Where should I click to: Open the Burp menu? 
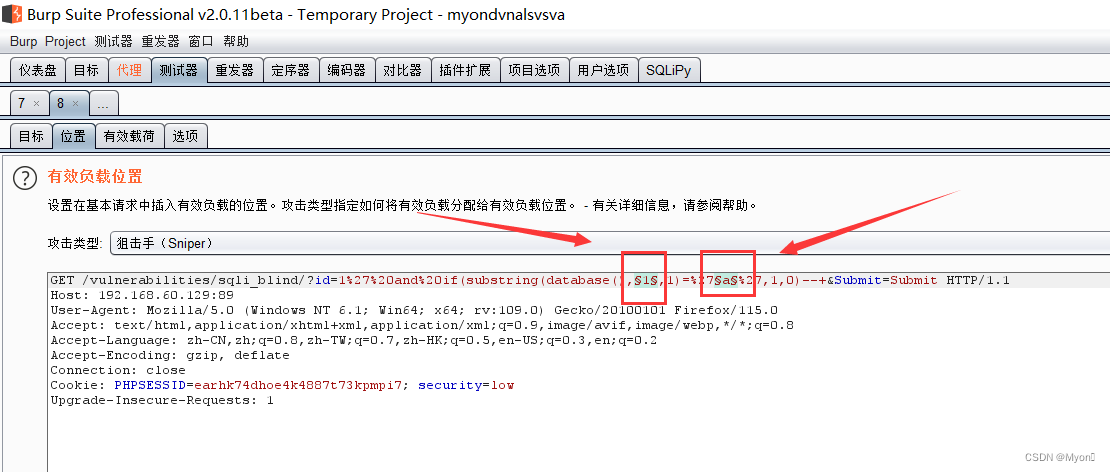click(23, 42)
